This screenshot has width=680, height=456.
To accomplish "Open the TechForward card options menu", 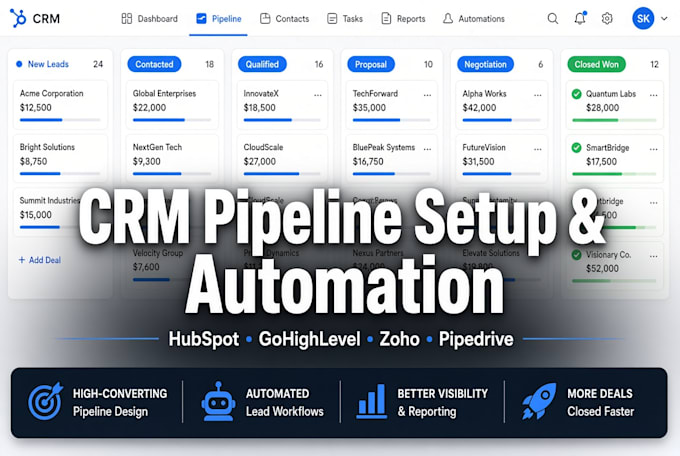I will tap(427, 95).
